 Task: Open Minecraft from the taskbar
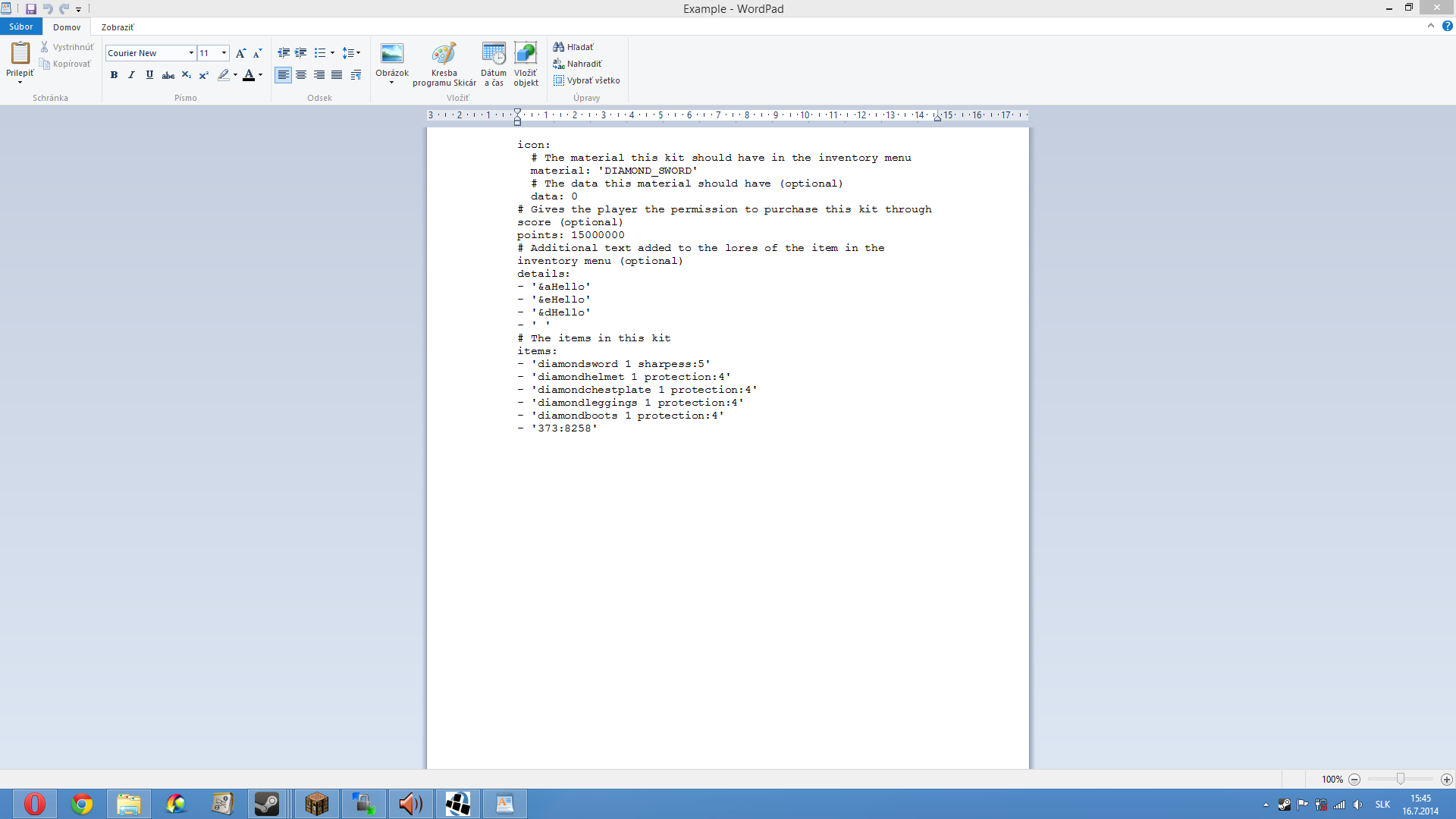[x=316, y=804]
